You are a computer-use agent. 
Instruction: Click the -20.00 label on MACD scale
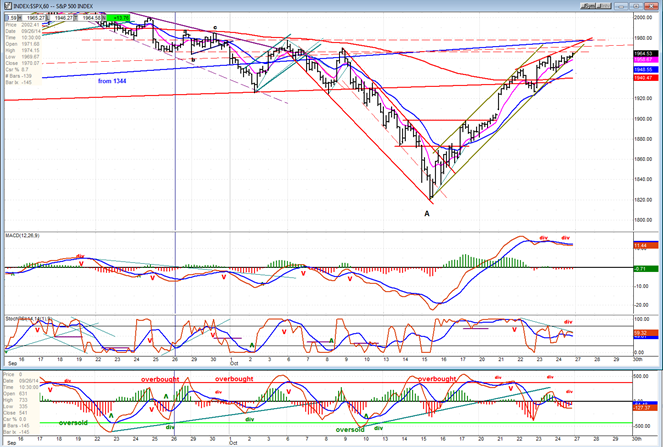click(643, 305)
